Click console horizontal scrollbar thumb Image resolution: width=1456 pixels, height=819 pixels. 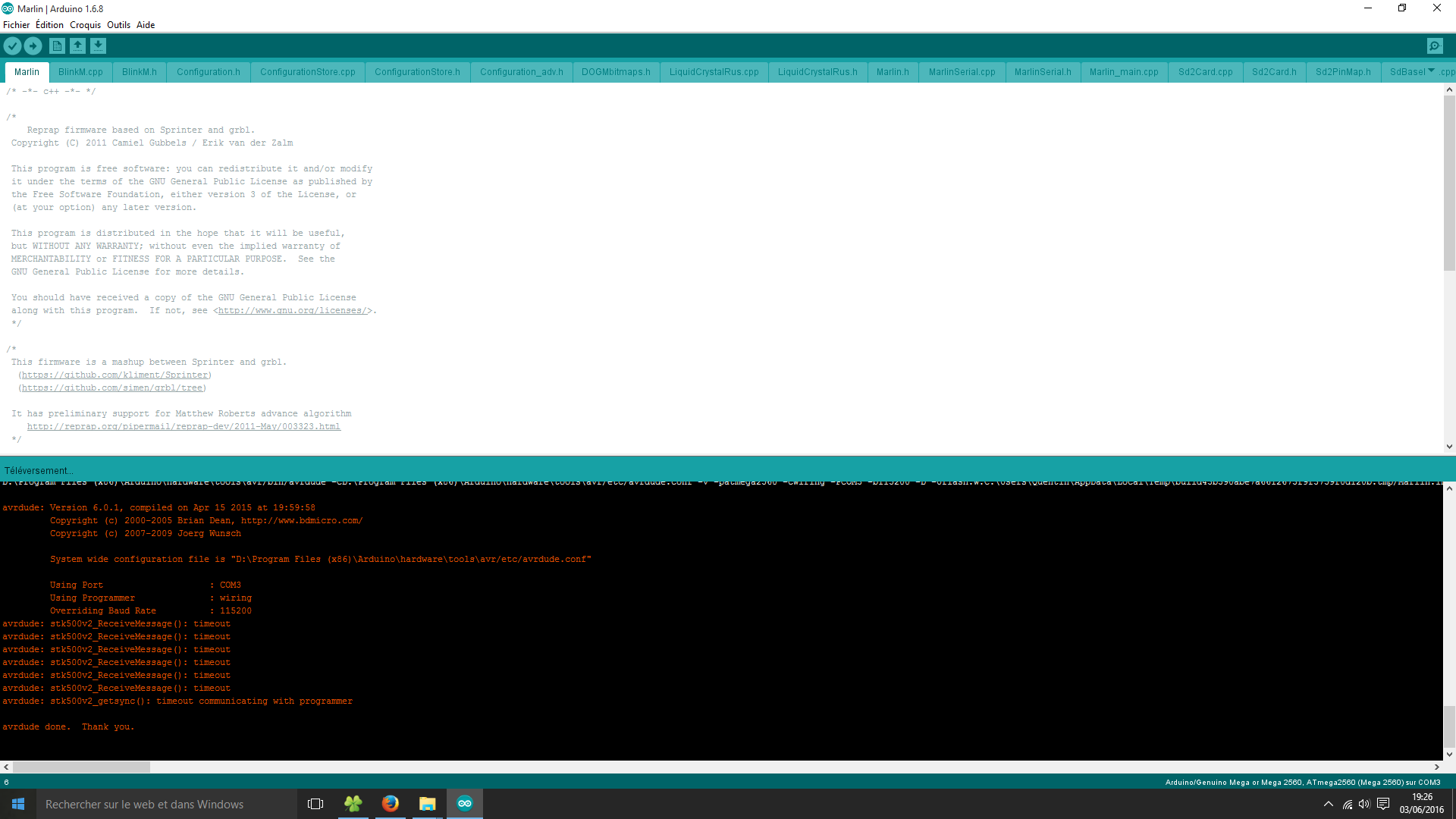81,767
